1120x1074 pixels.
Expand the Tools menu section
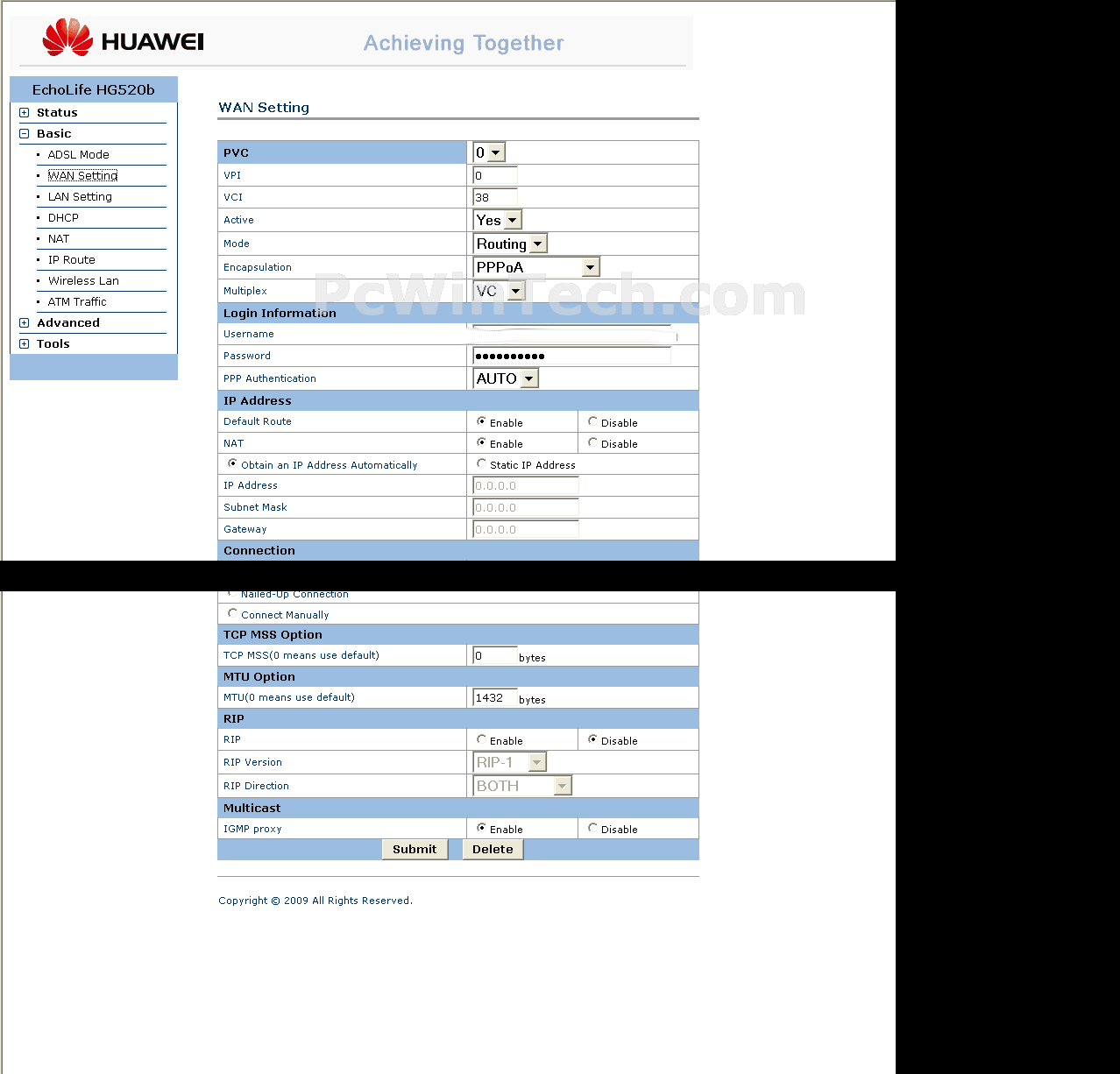click(x=25, y=344)
